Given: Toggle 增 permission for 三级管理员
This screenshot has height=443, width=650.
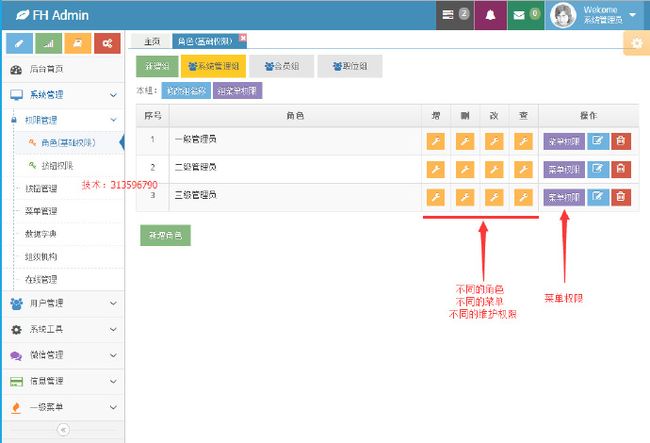Looking at the screenshot, I should point(435,197).
